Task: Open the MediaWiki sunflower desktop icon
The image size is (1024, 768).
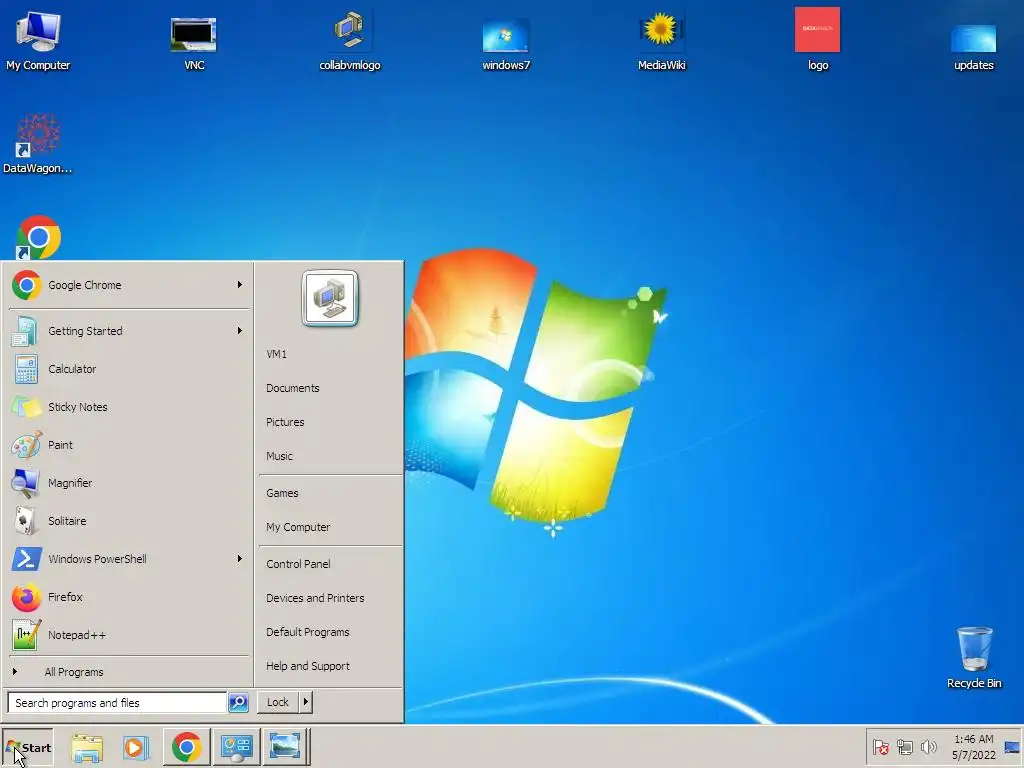Action: [661, 41]
